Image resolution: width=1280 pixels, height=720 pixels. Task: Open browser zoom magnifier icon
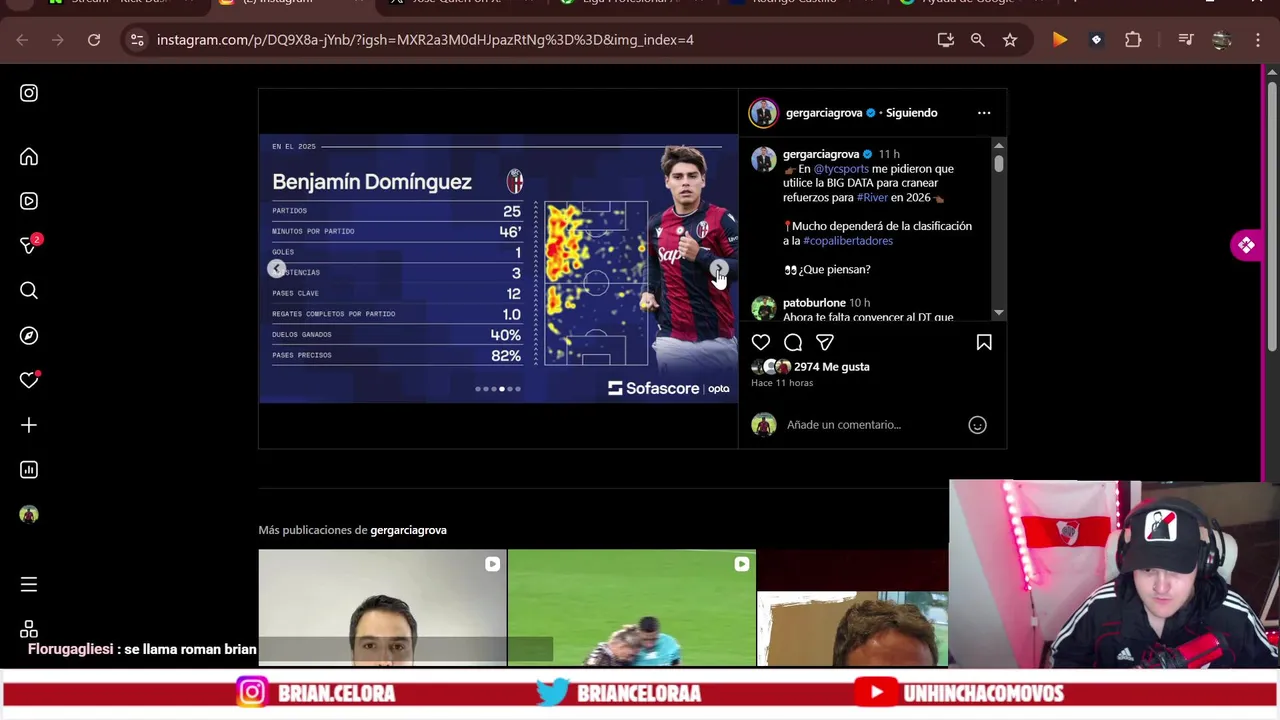click(978, 40)
